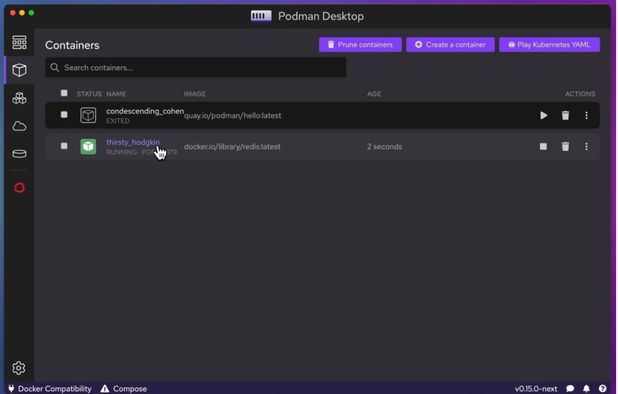618x394 pixels.
Task: Open Settings gear in sidebar
Action: pos(19,368)
